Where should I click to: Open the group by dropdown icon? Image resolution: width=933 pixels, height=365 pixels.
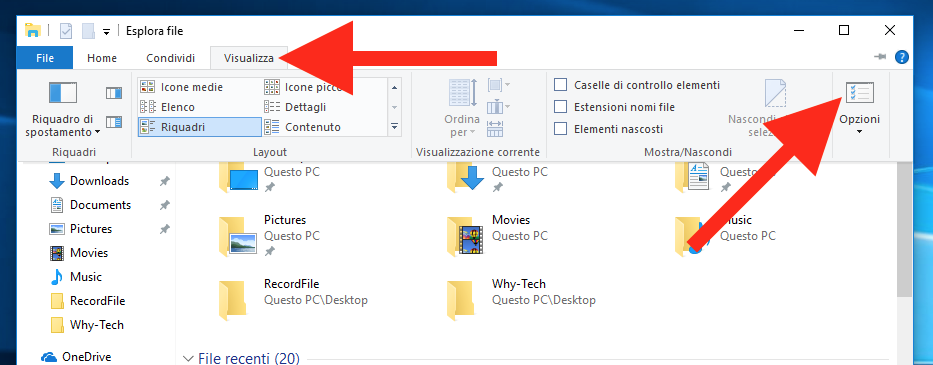[x=499, y=86]
